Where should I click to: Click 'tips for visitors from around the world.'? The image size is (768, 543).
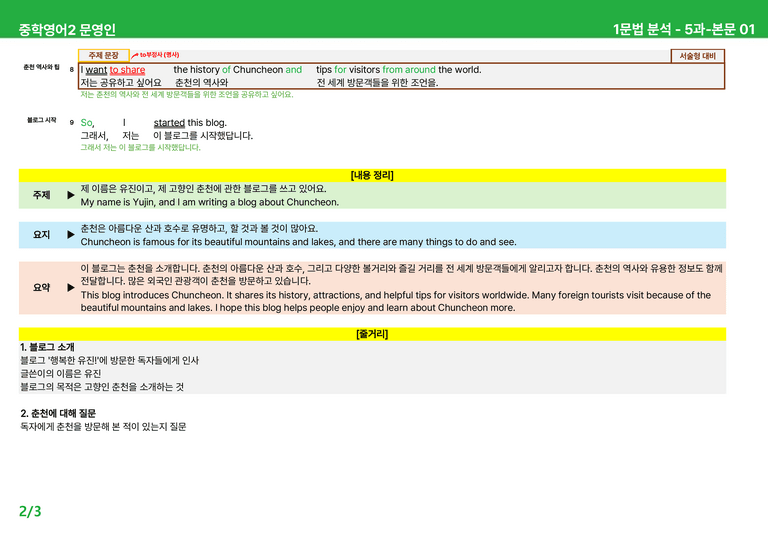[399, 70]
